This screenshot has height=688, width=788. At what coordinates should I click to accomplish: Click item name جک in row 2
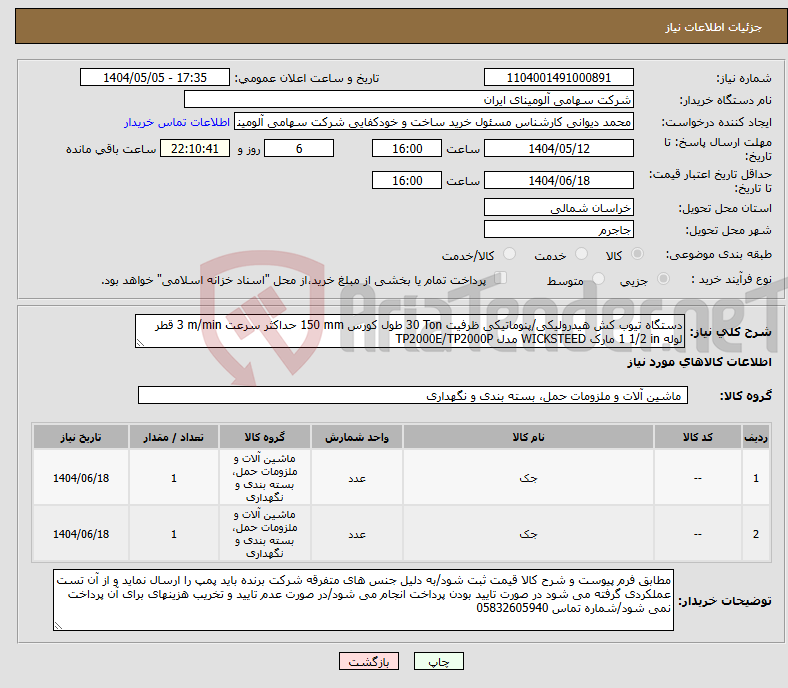[x=528, y=534]
